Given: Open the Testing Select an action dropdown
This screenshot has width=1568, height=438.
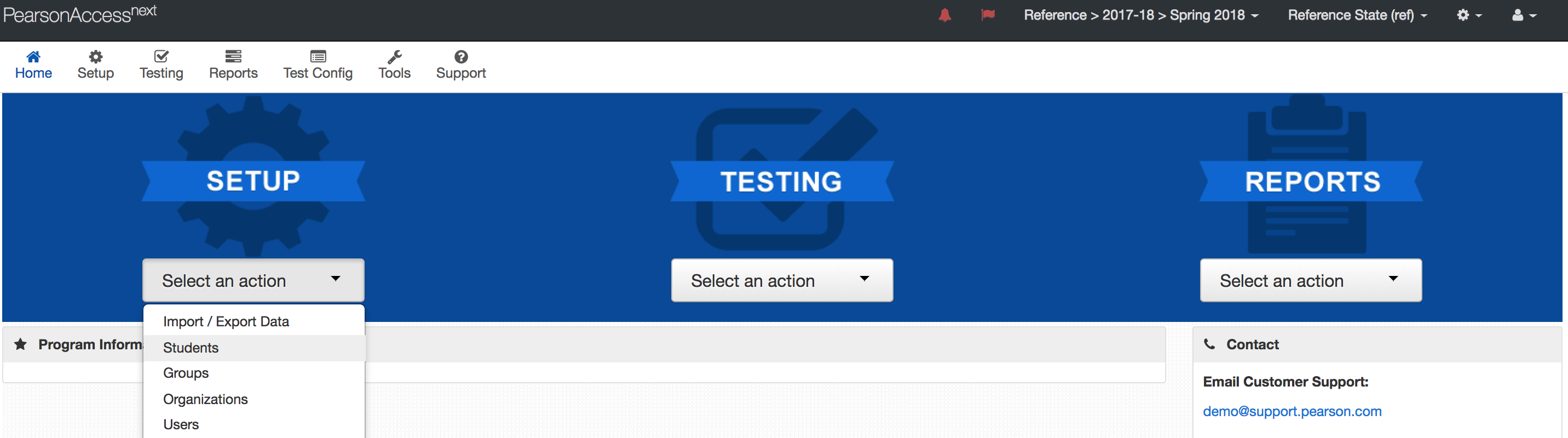Looking at the screenshot, I should point(782,280).
